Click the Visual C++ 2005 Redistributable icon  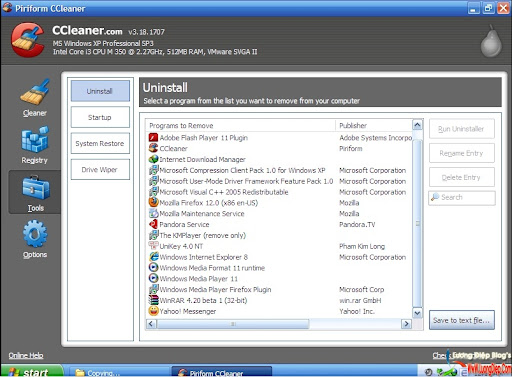point(153,192)
